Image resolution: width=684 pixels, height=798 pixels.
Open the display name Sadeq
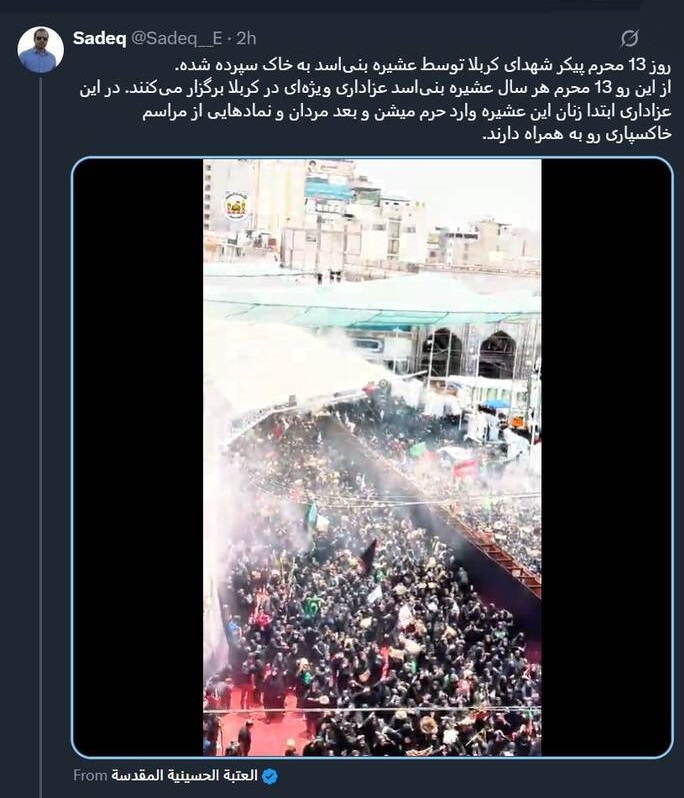(99, 38)
